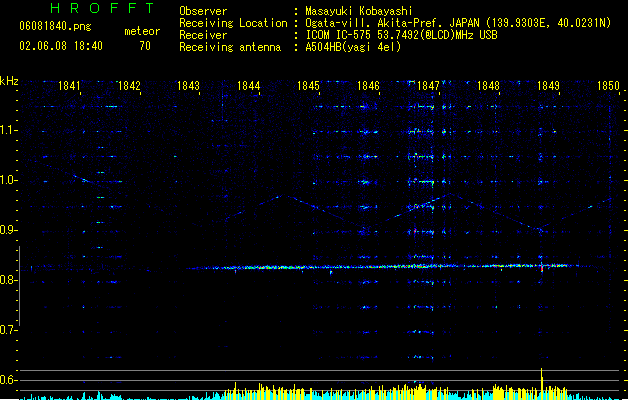Click the kHz axis unit label

[x=9, y=81]
